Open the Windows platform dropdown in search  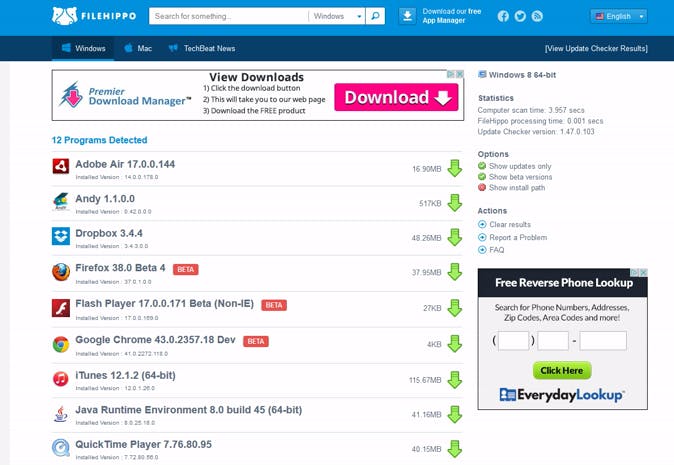[x=337, y=16]
